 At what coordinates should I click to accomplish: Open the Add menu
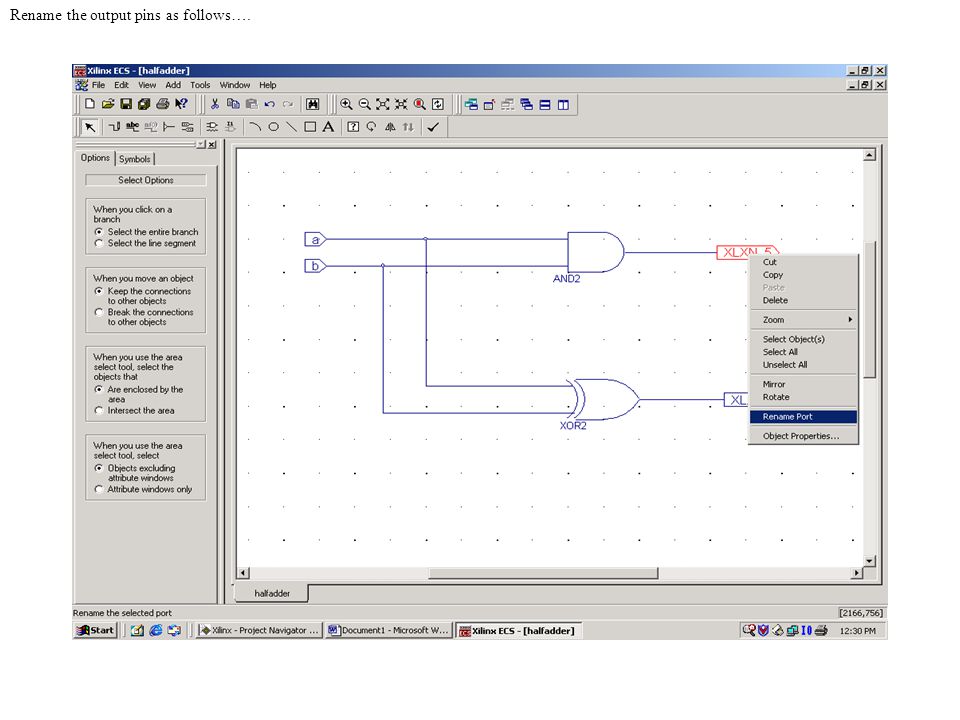point(173,85)
